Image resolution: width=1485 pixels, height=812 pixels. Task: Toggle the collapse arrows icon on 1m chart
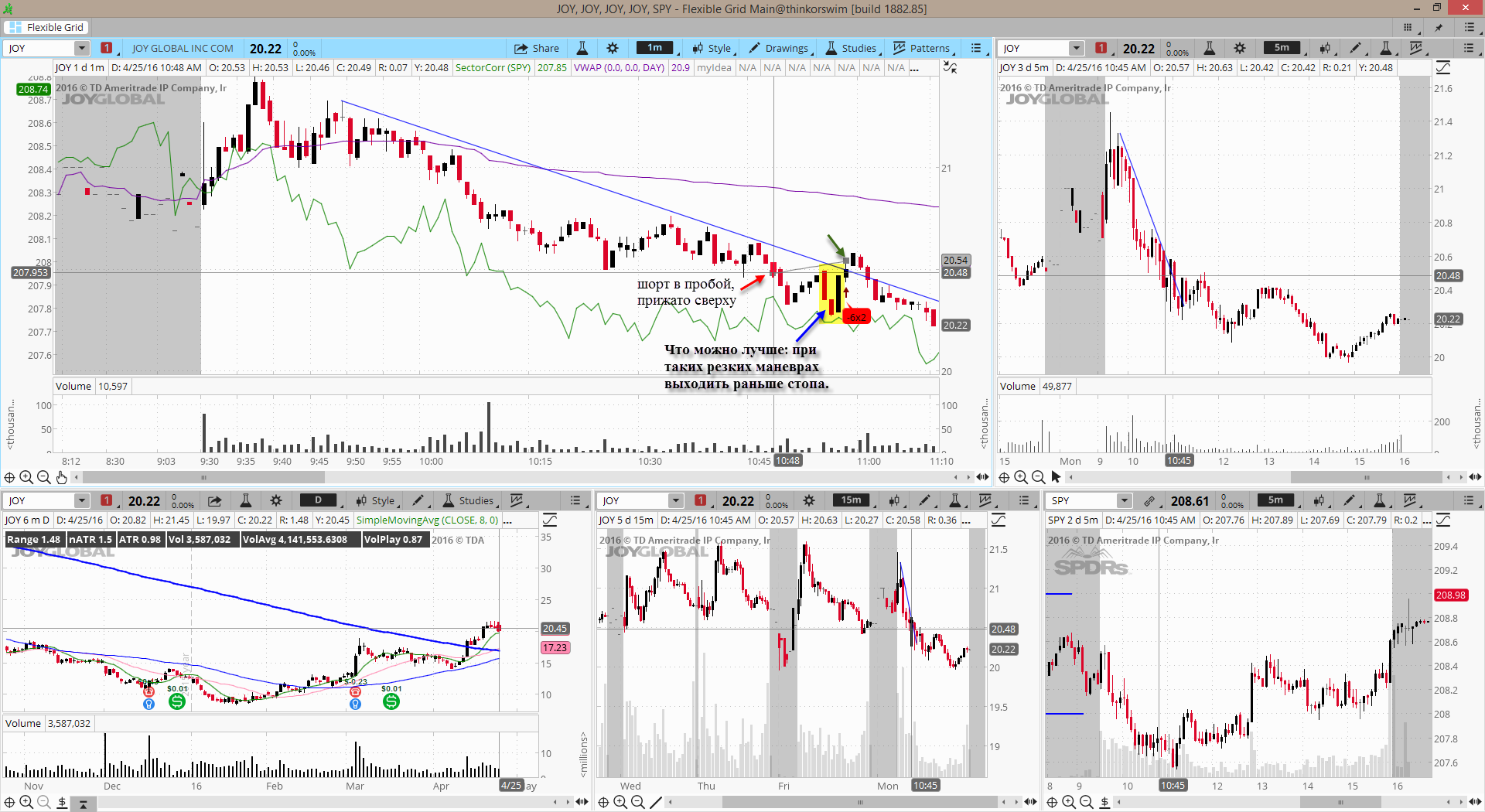pos(951,67)
